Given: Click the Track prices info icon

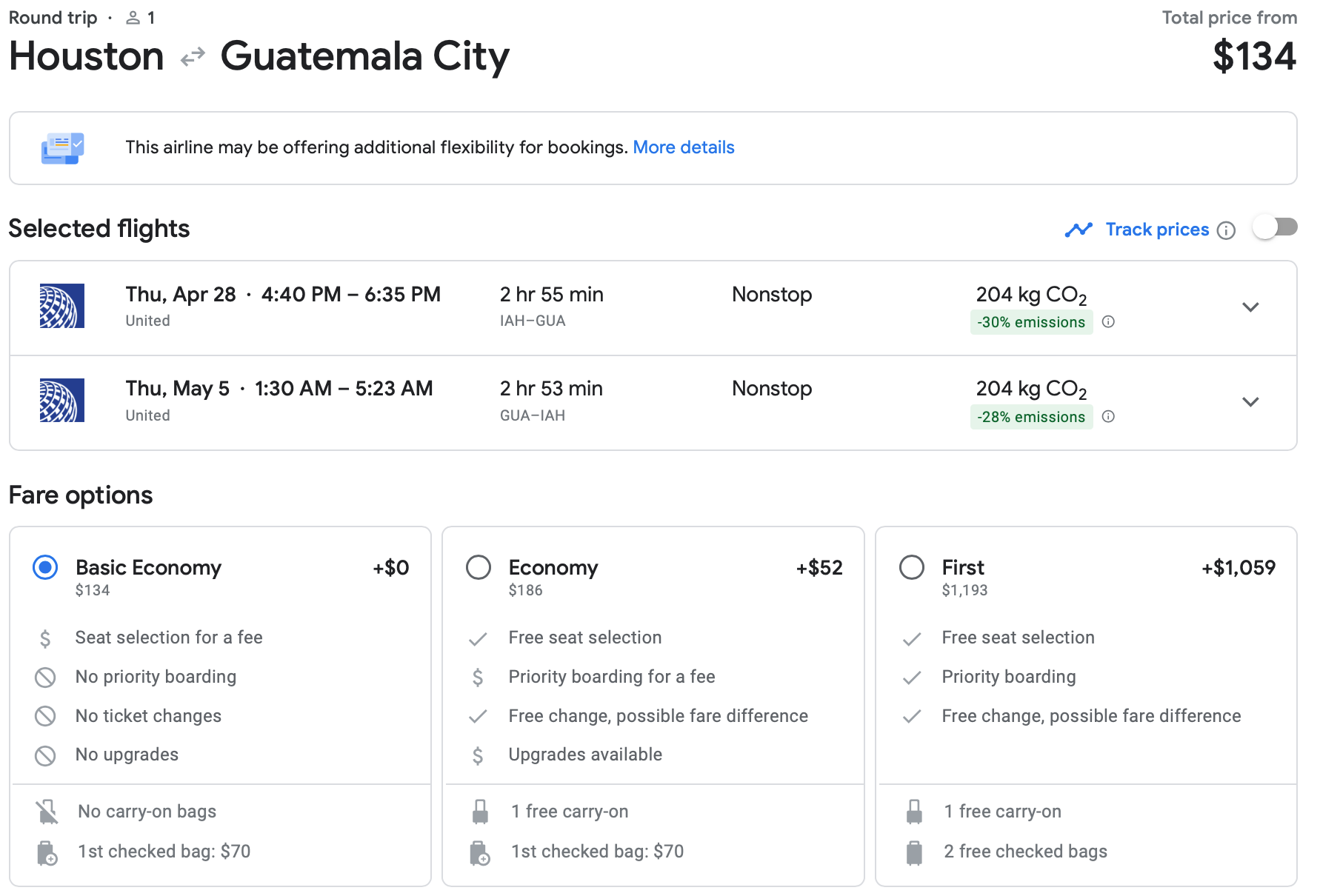Looking at the screenshot, I should tap(1227, 230).
